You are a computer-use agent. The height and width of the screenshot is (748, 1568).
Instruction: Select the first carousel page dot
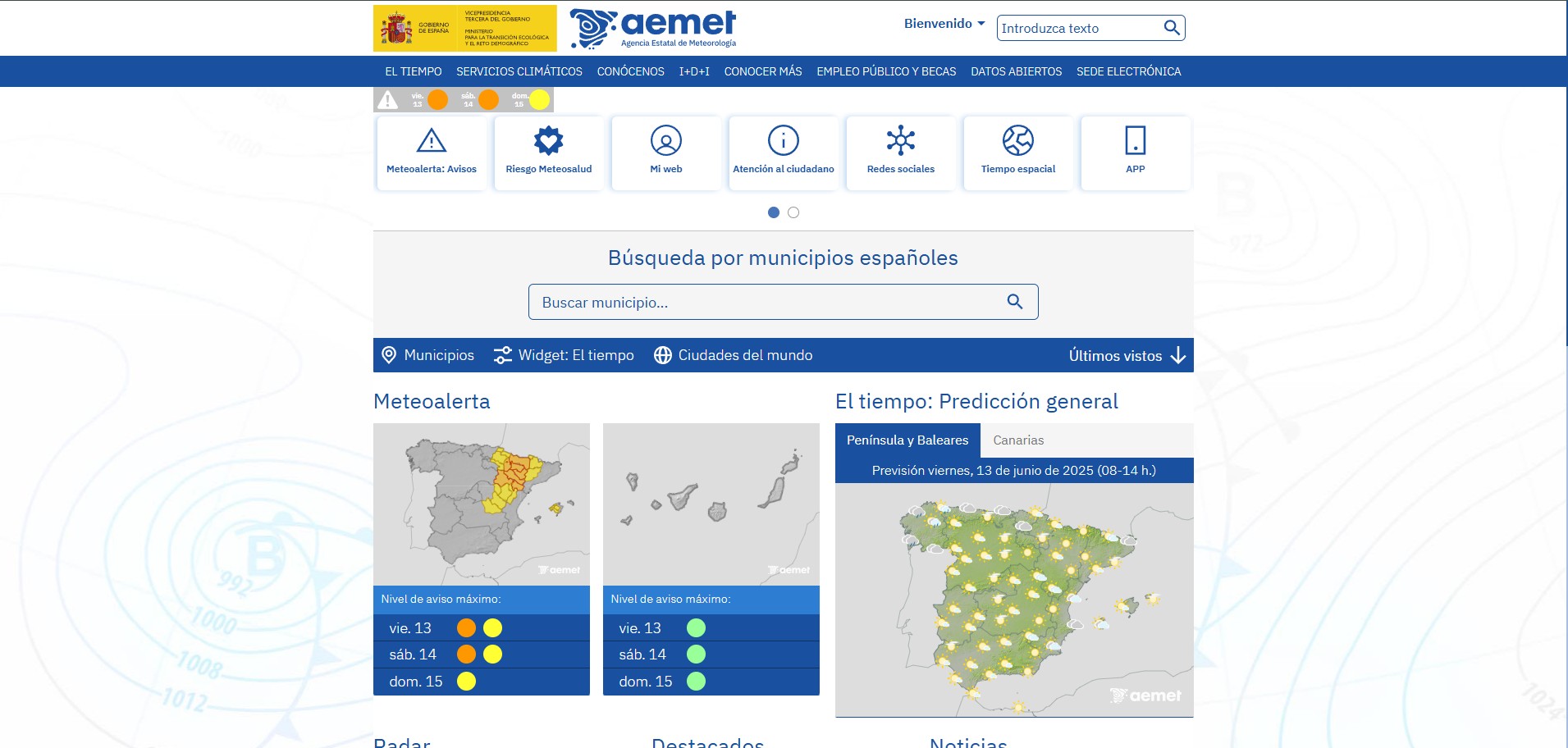point(773,212)
